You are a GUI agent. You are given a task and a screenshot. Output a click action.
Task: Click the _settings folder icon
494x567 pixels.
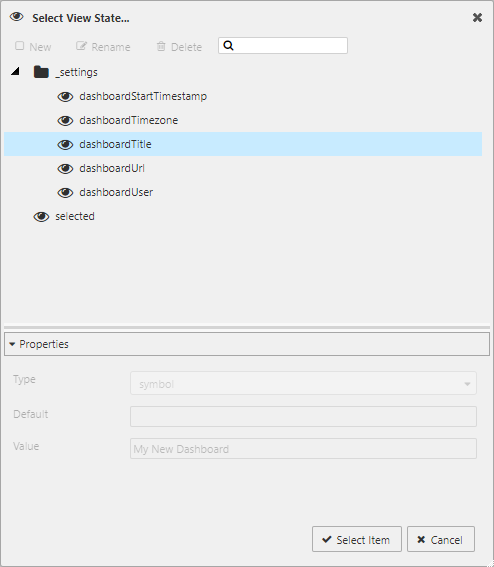41,72
